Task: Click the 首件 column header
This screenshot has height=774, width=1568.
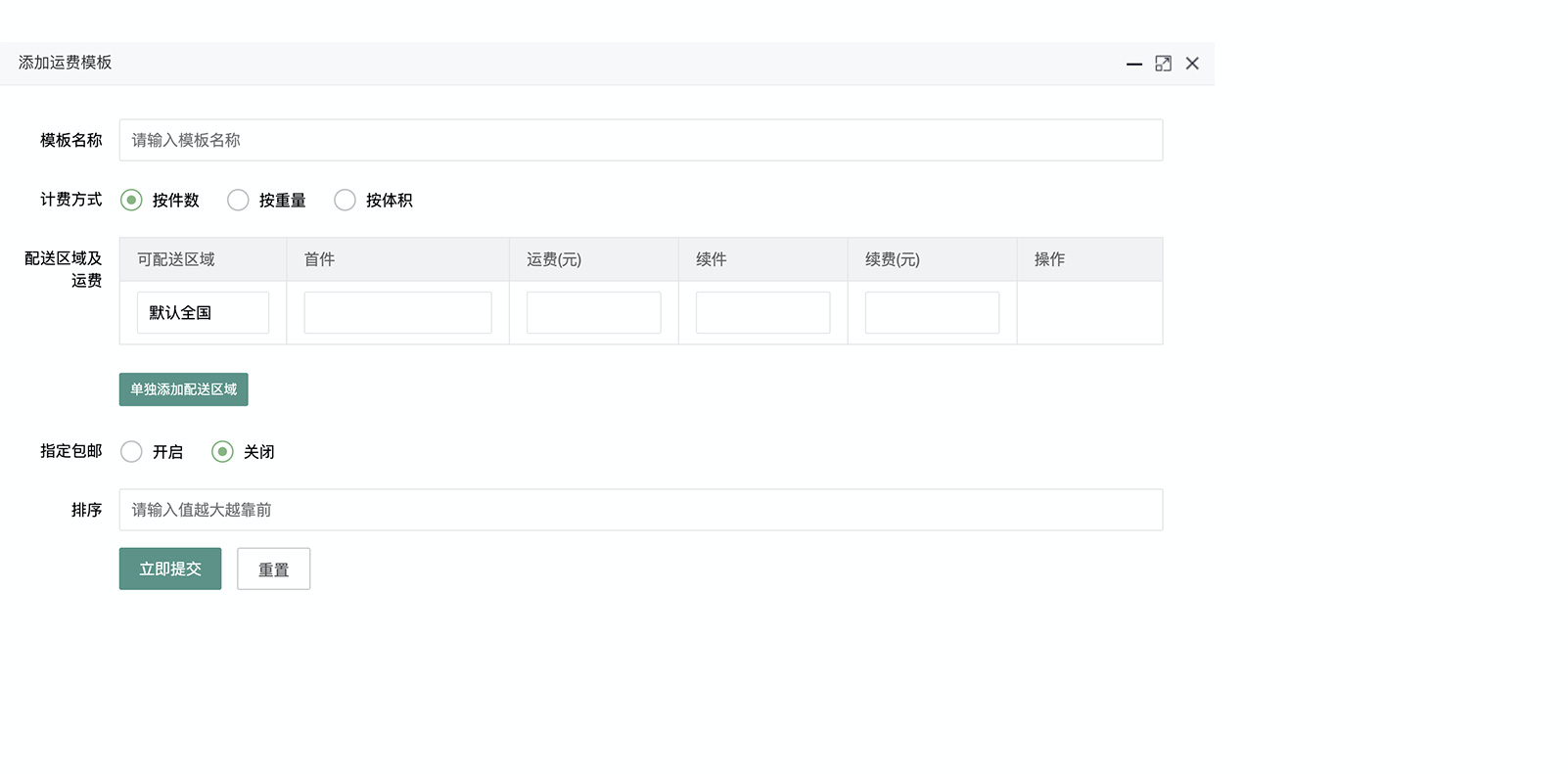Action: tap(397, 259)
